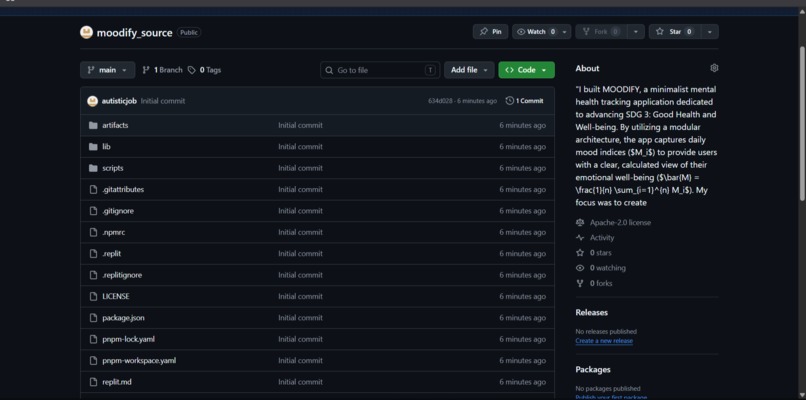Click the pnpm-lock.yaml file icon
The height and width of the screenshot is (400, 806).
pos(93,339)
